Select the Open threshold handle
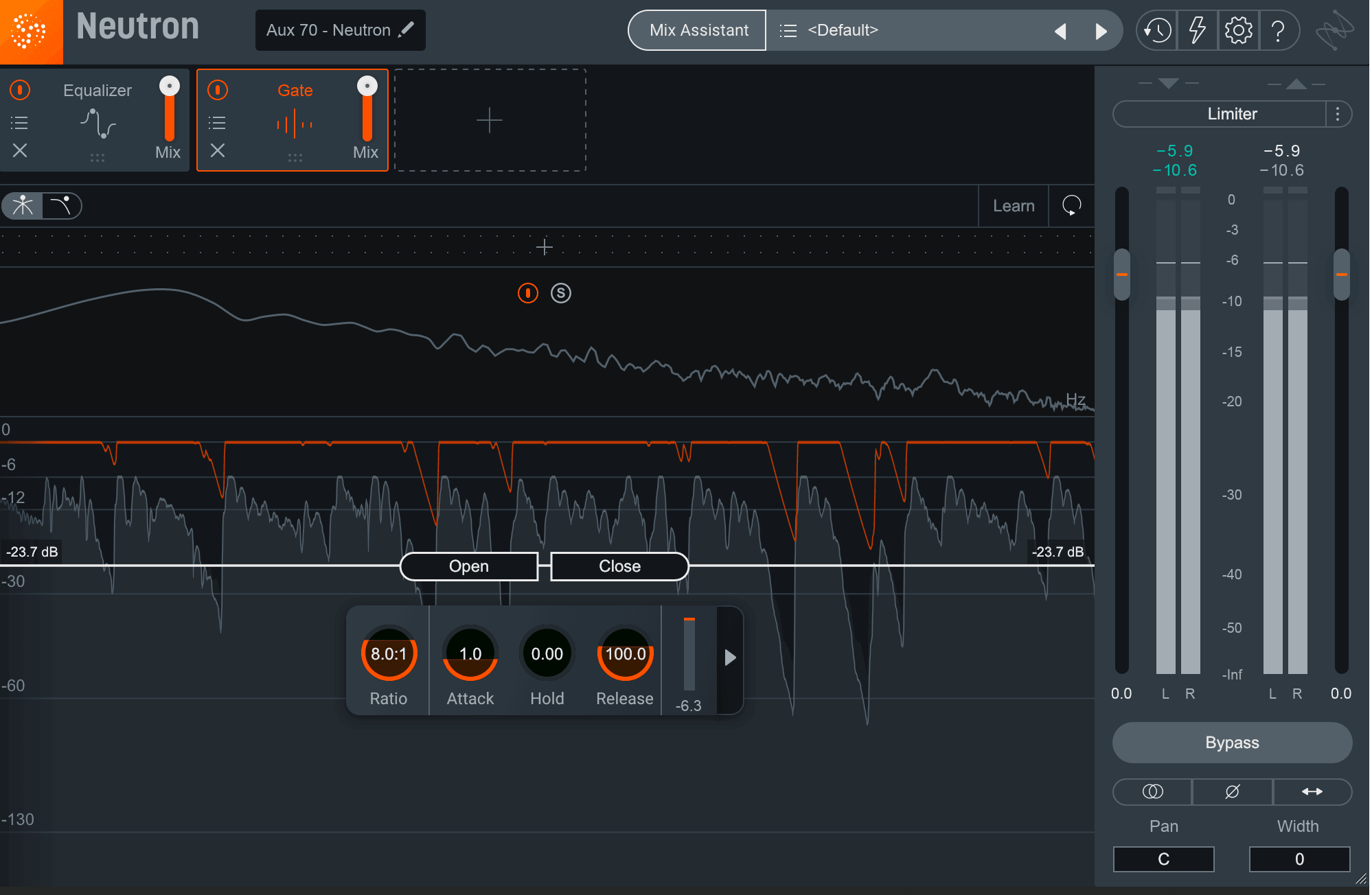This screenshot has height=895, width=1372. coord(469,566)
